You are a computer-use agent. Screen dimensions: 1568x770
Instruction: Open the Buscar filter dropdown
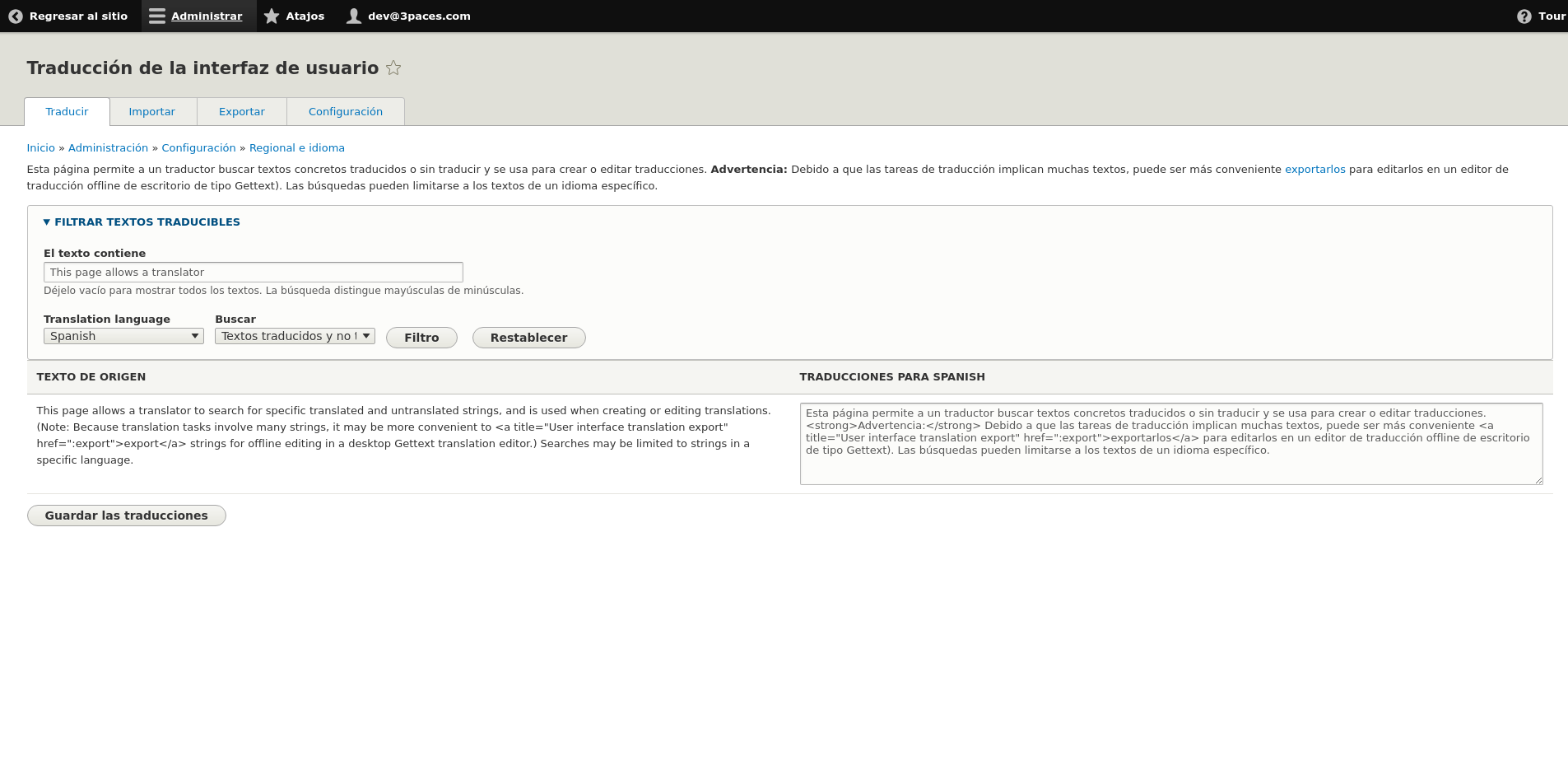[294, 335]
